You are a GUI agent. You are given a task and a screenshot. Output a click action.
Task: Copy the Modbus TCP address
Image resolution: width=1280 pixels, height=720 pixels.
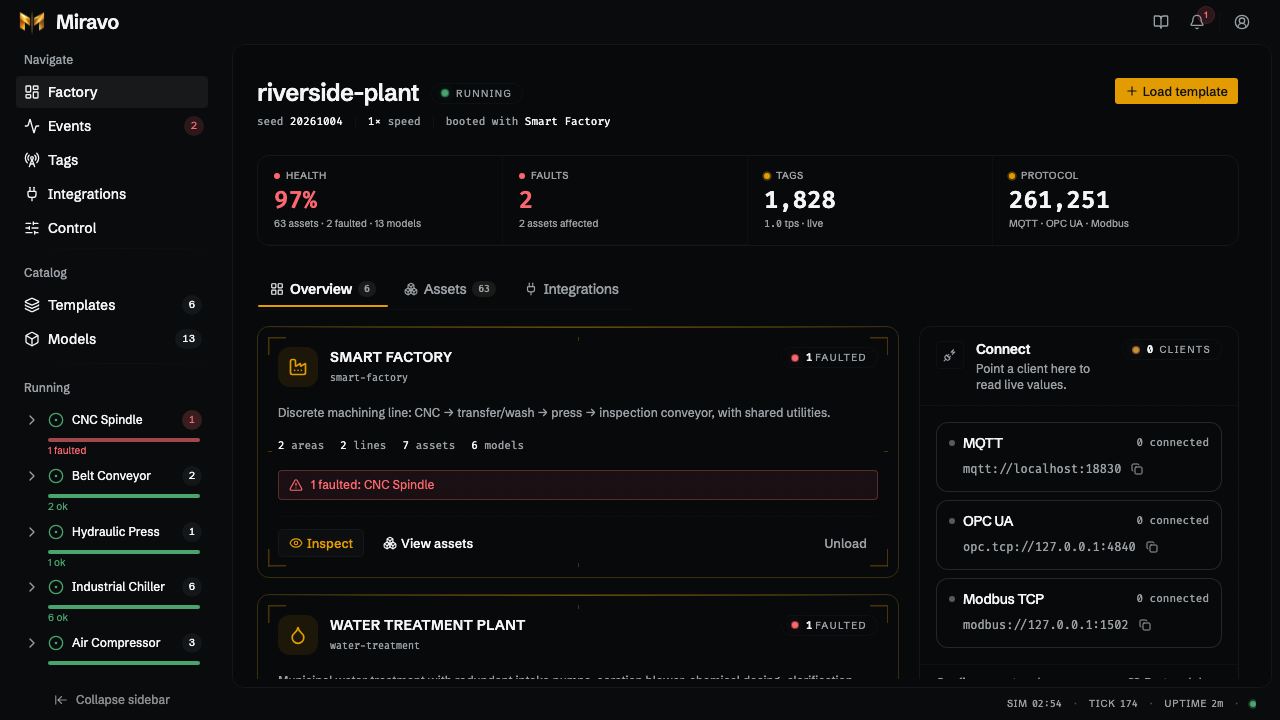coord(1145,625)
